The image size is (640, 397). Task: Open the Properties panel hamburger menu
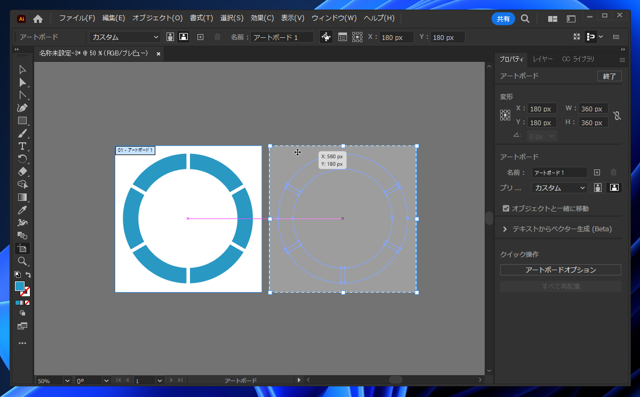[622, 60]
